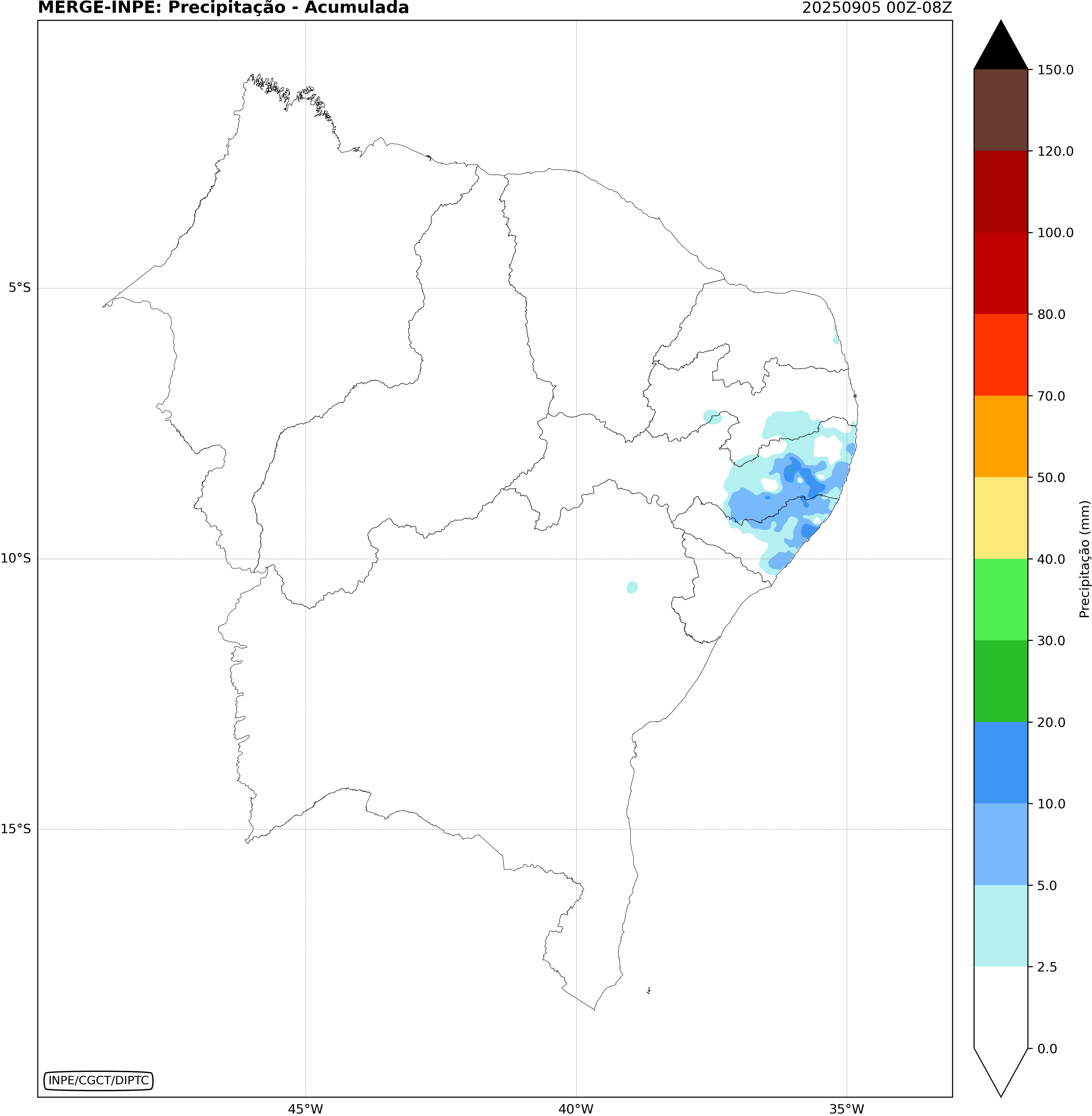Screen dimensions: 1092x1116
Task: Click the 10°S latitude axis label
Action: point(16,558)
